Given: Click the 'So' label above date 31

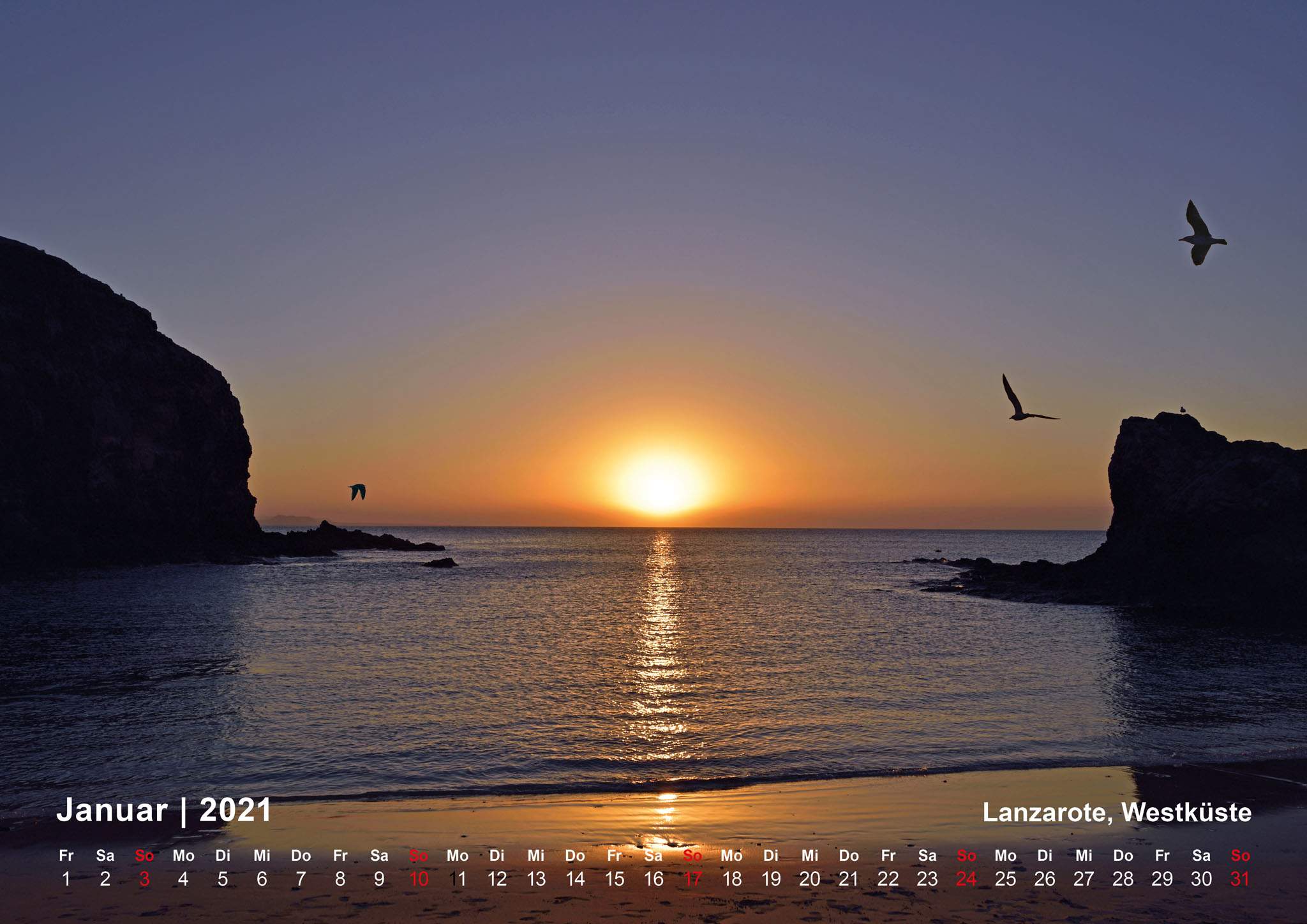Looking at the screenshot, I should 1240,855.
